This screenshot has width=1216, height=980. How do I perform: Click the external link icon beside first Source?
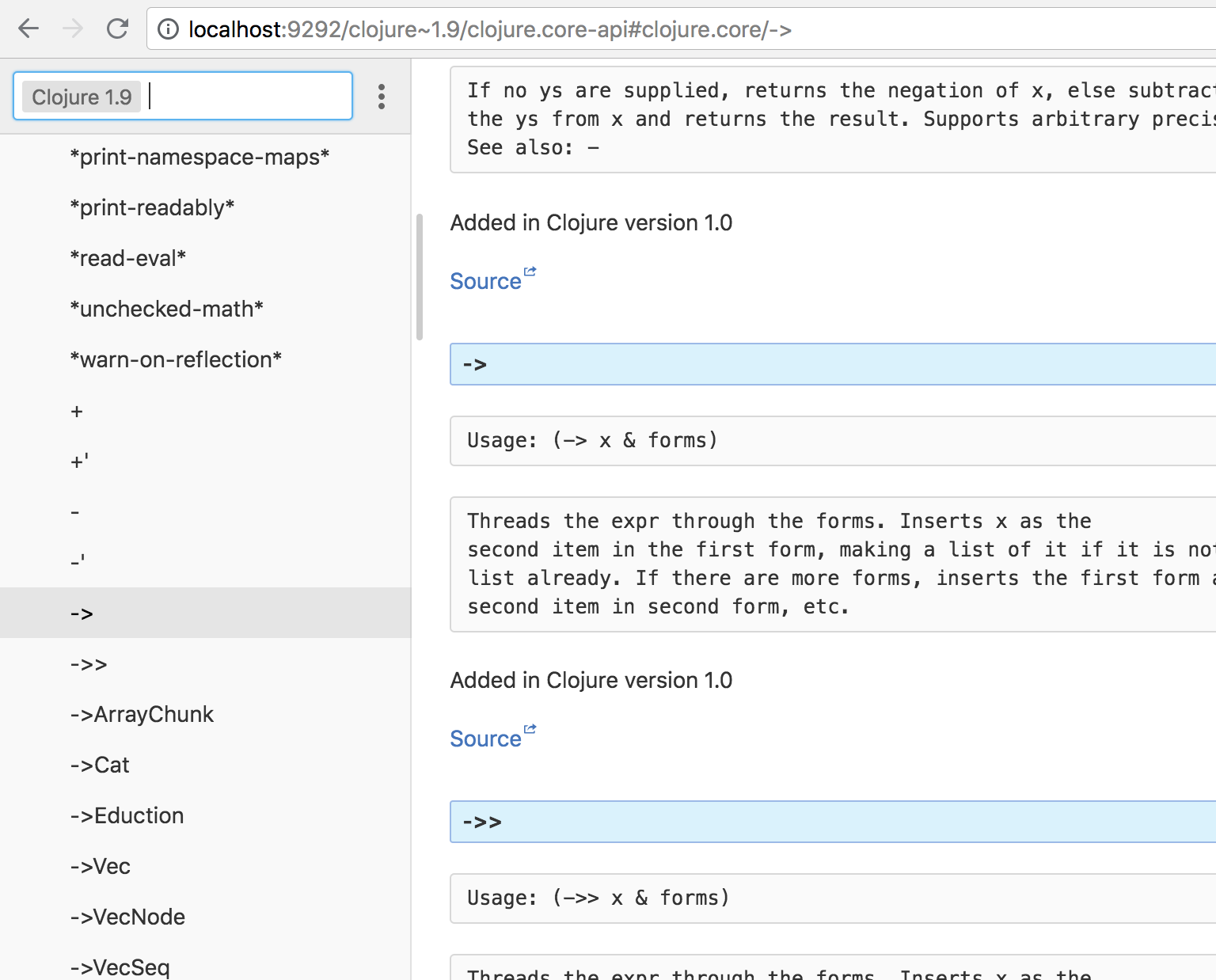pos(530,272)
